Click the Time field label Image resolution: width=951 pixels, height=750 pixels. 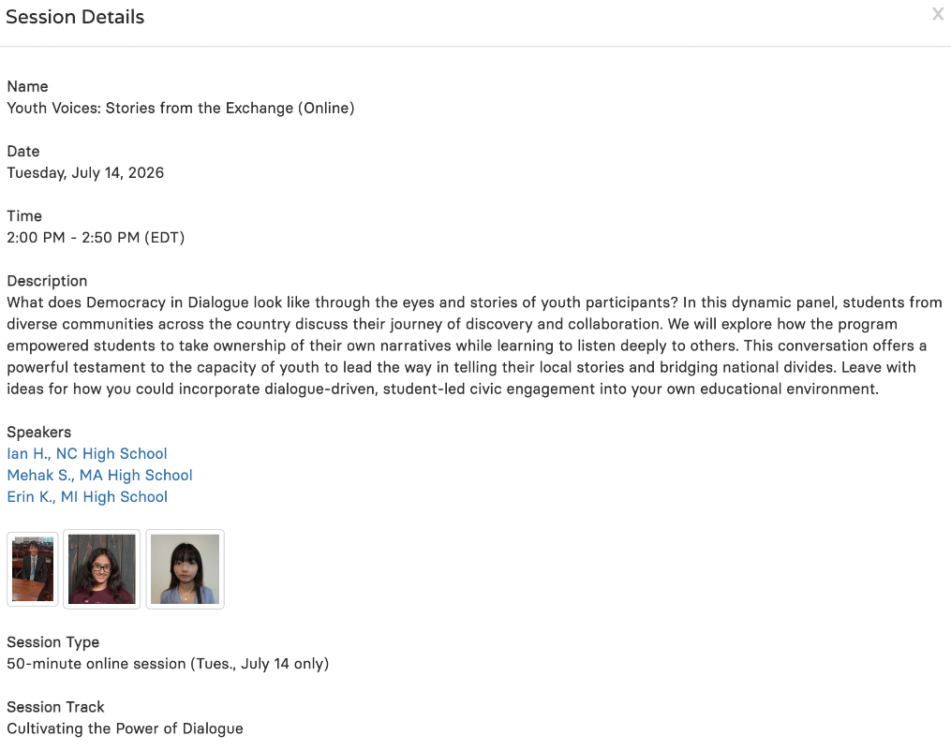pyautogui.click(x=24, y=216)
